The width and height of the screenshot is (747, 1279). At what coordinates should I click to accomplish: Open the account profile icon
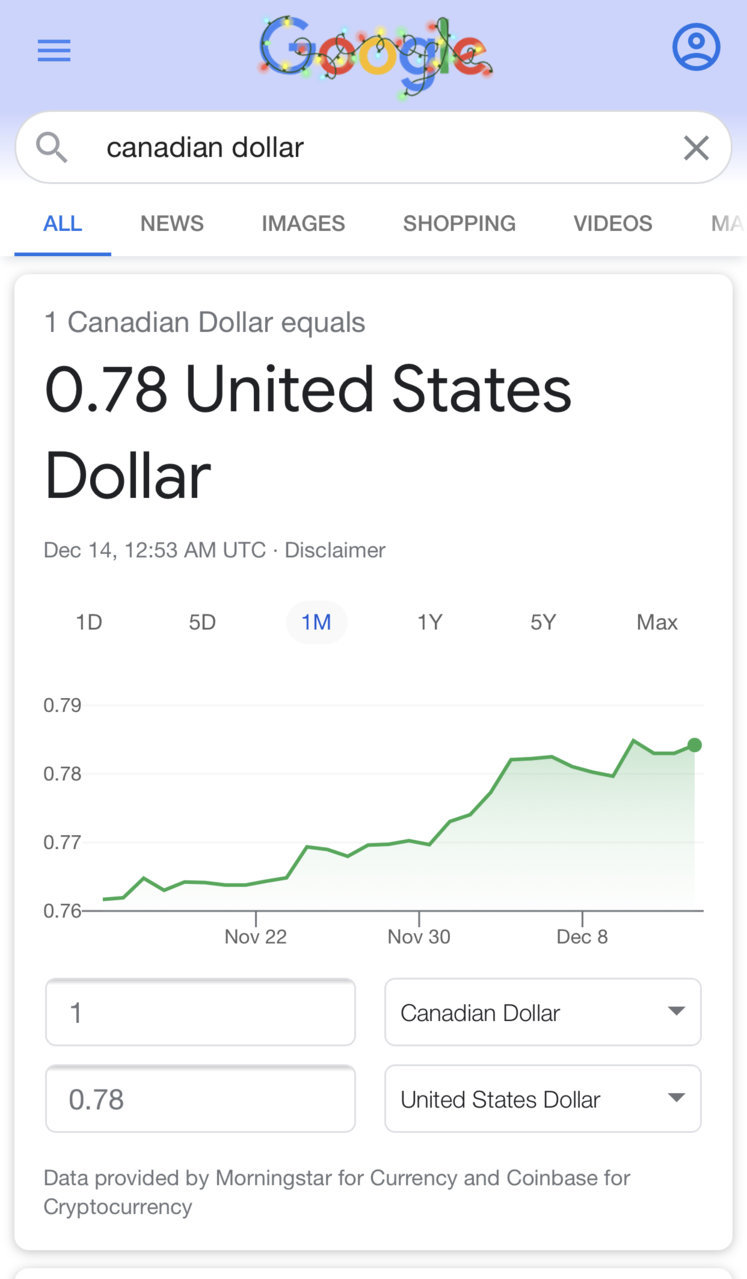(x=696, y=46)
